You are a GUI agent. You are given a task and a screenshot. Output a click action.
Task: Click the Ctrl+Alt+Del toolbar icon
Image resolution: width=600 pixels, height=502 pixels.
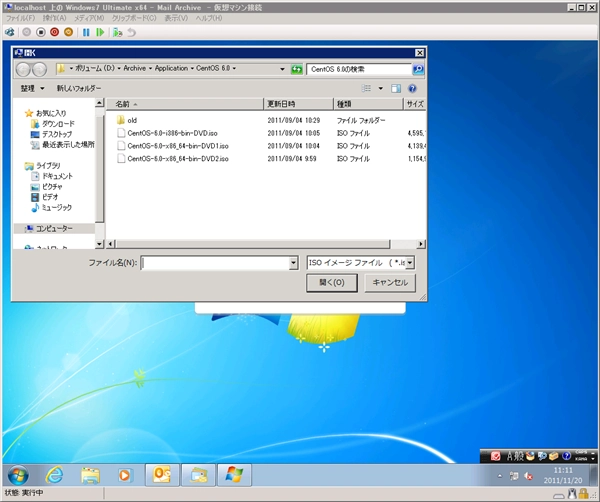coord(10,33)
